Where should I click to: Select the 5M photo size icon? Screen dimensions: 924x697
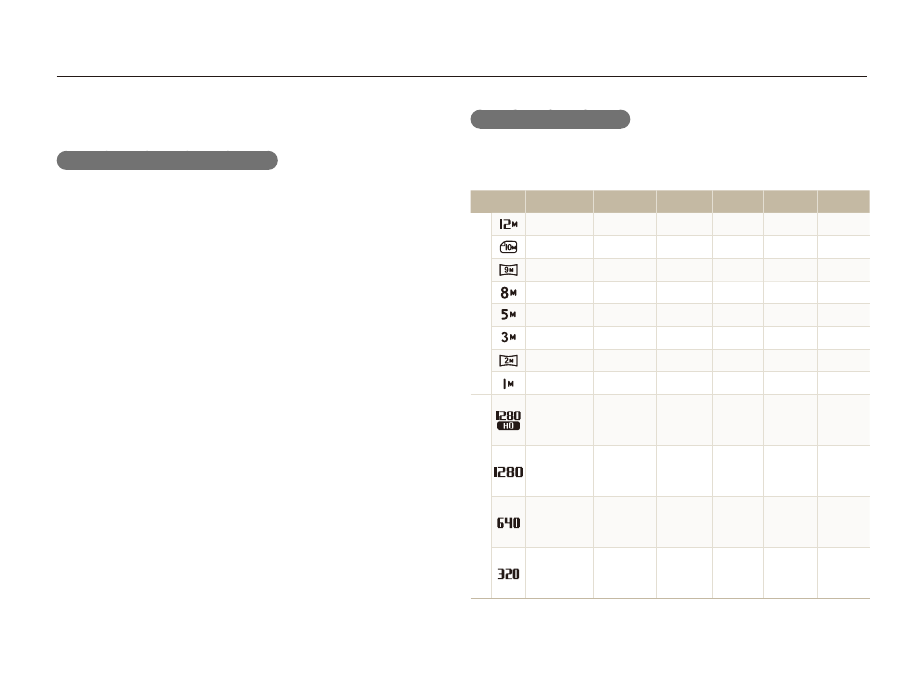pos(508,315)
